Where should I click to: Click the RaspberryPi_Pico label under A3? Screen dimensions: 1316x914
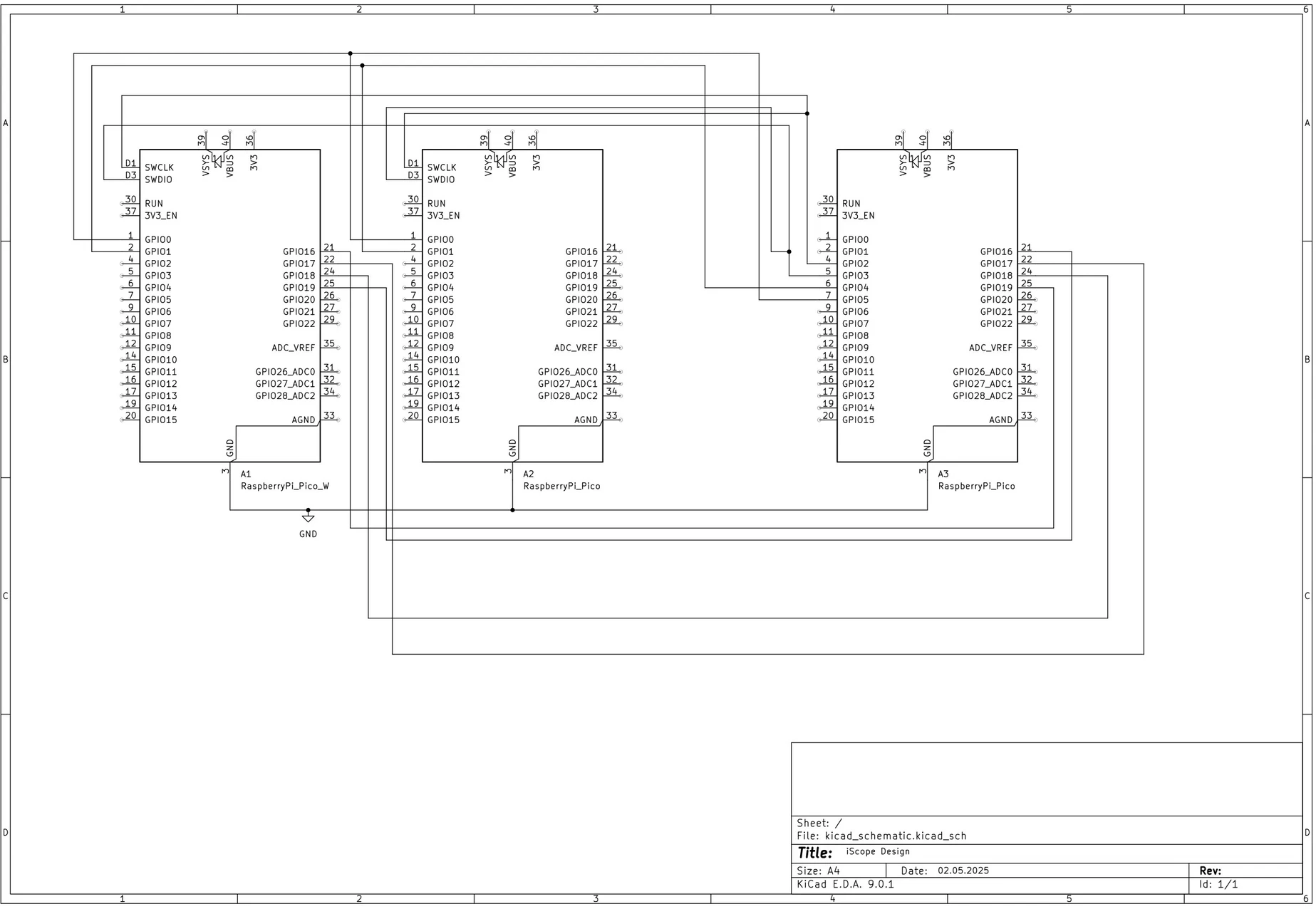pyautogui.click(x=977, y=487)
